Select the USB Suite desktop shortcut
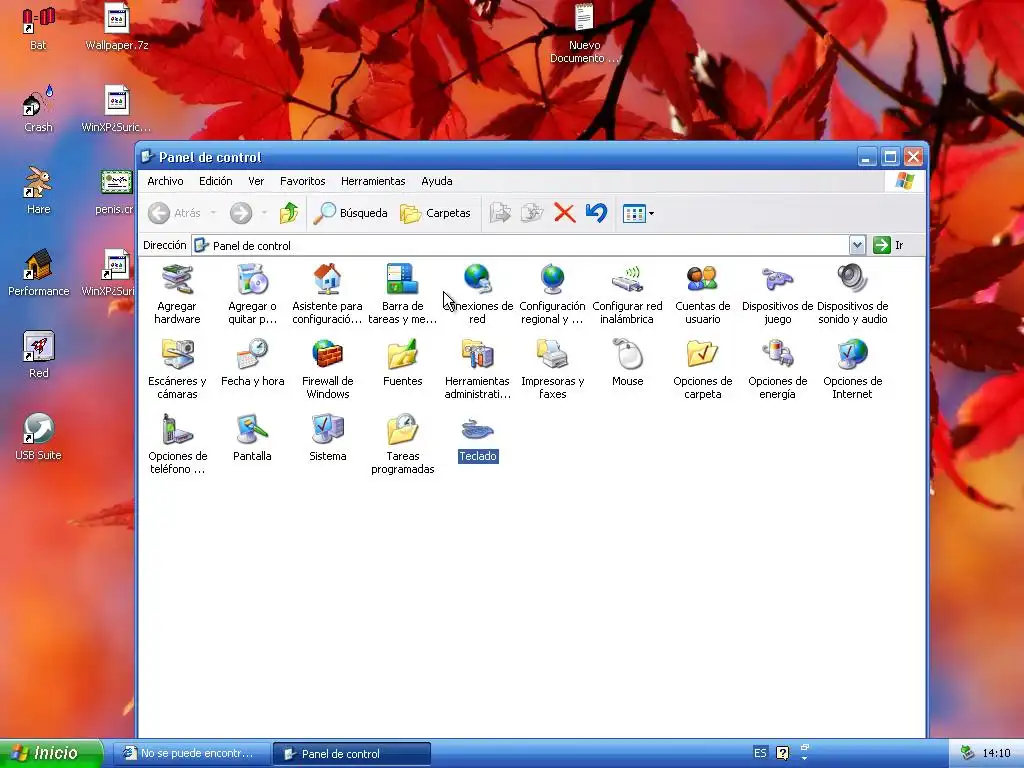Screen dimensions: 1024x768 38,438
